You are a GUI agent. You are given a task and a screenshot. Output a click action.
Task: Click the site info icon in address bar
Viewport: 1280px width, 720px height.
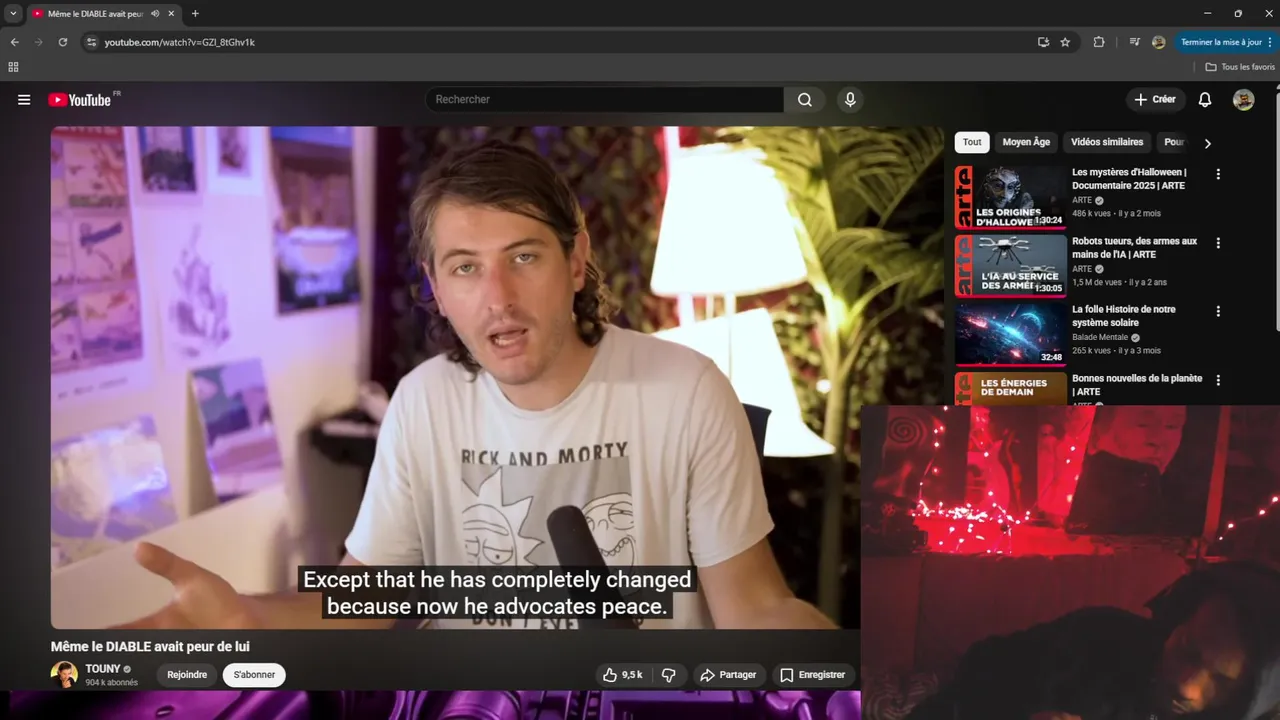click(91, 42)
